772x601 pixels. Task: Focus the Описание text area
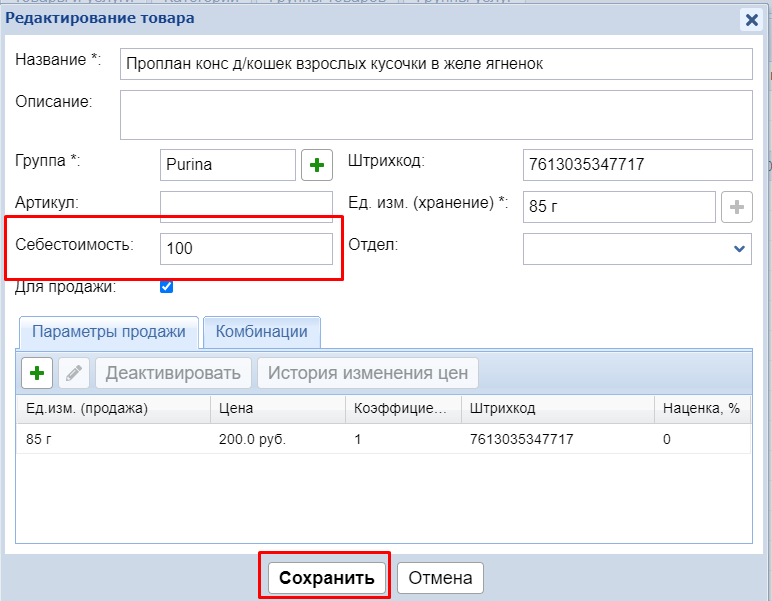[x=435, y=114]
